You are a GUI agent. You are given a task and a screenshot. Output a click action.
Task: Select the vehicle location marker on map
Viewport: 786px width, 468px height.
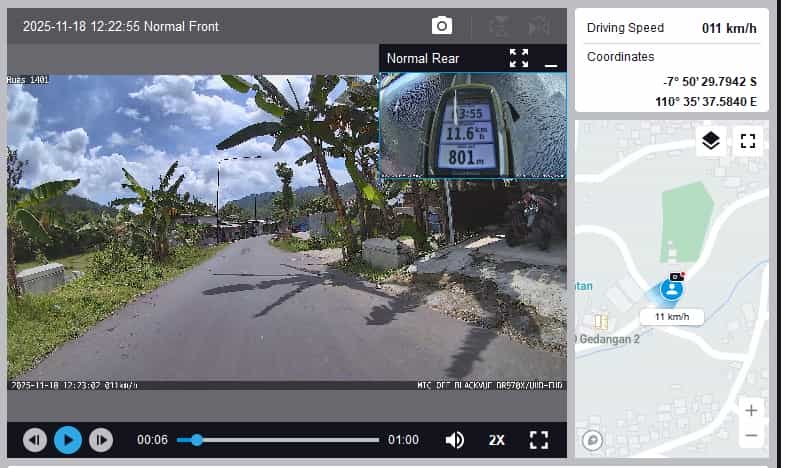673,289
